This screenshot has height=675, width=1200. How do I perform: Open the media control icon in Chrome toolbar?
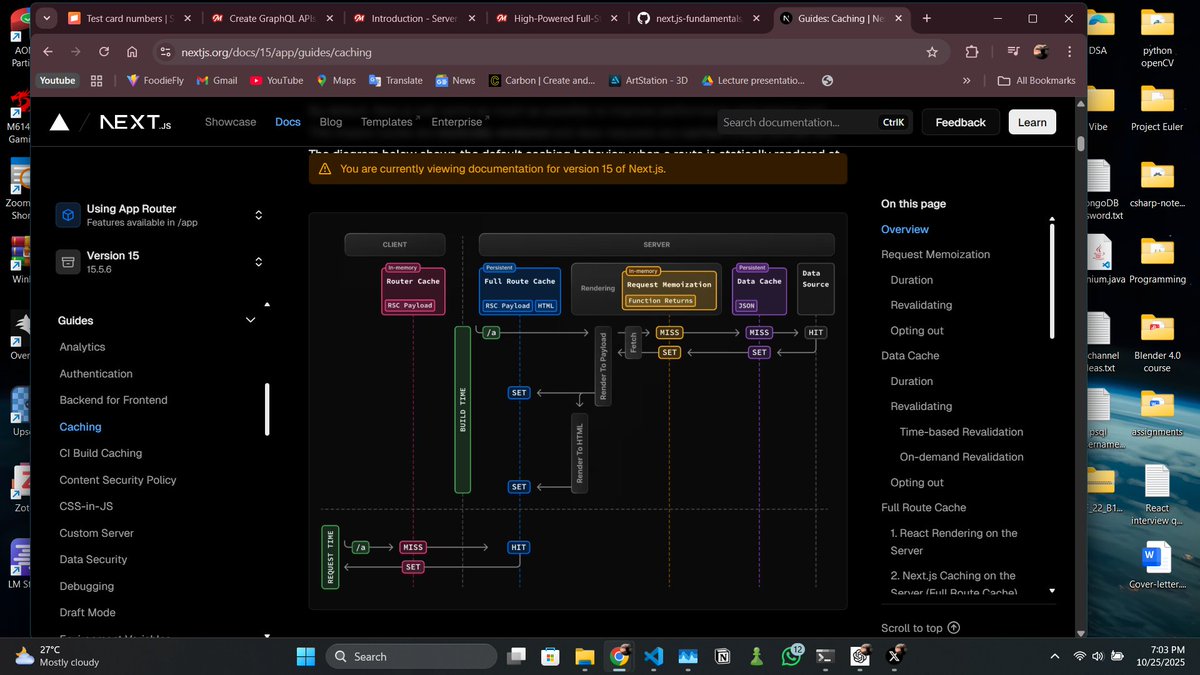[x=1013, y=52]
